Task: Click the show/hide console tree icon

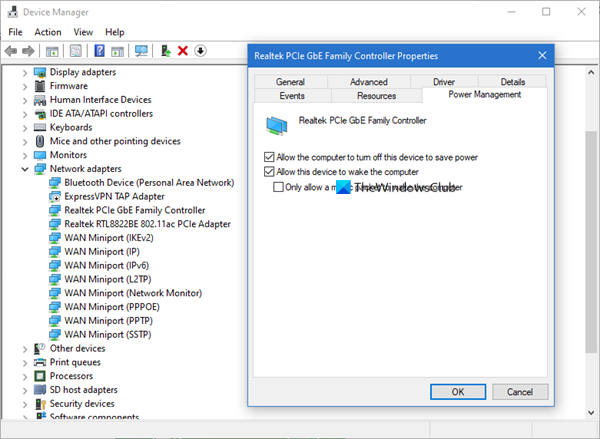Action: tap(52, 51)
